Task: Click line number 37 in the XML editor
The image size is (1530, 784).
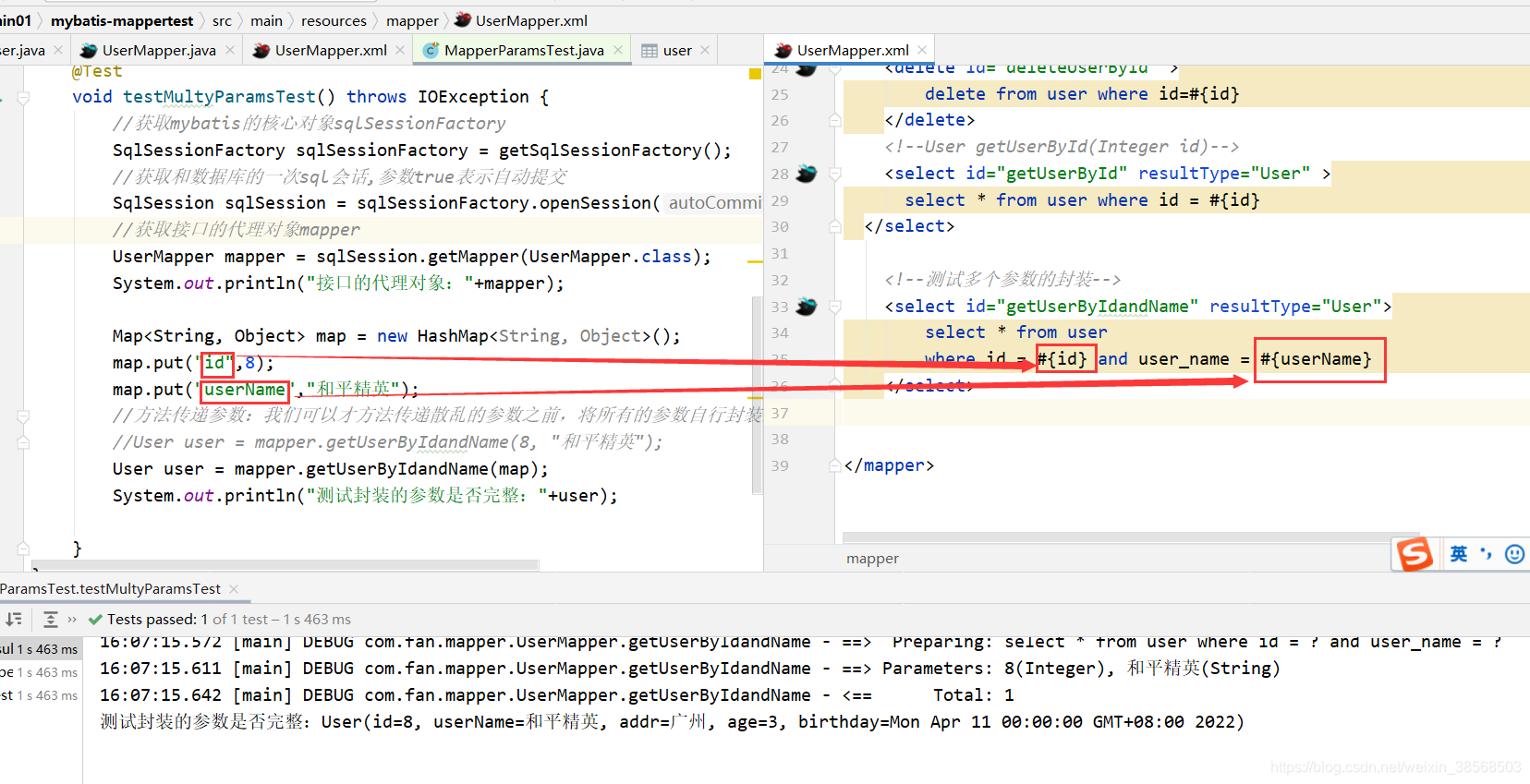Action: point(780,413)
